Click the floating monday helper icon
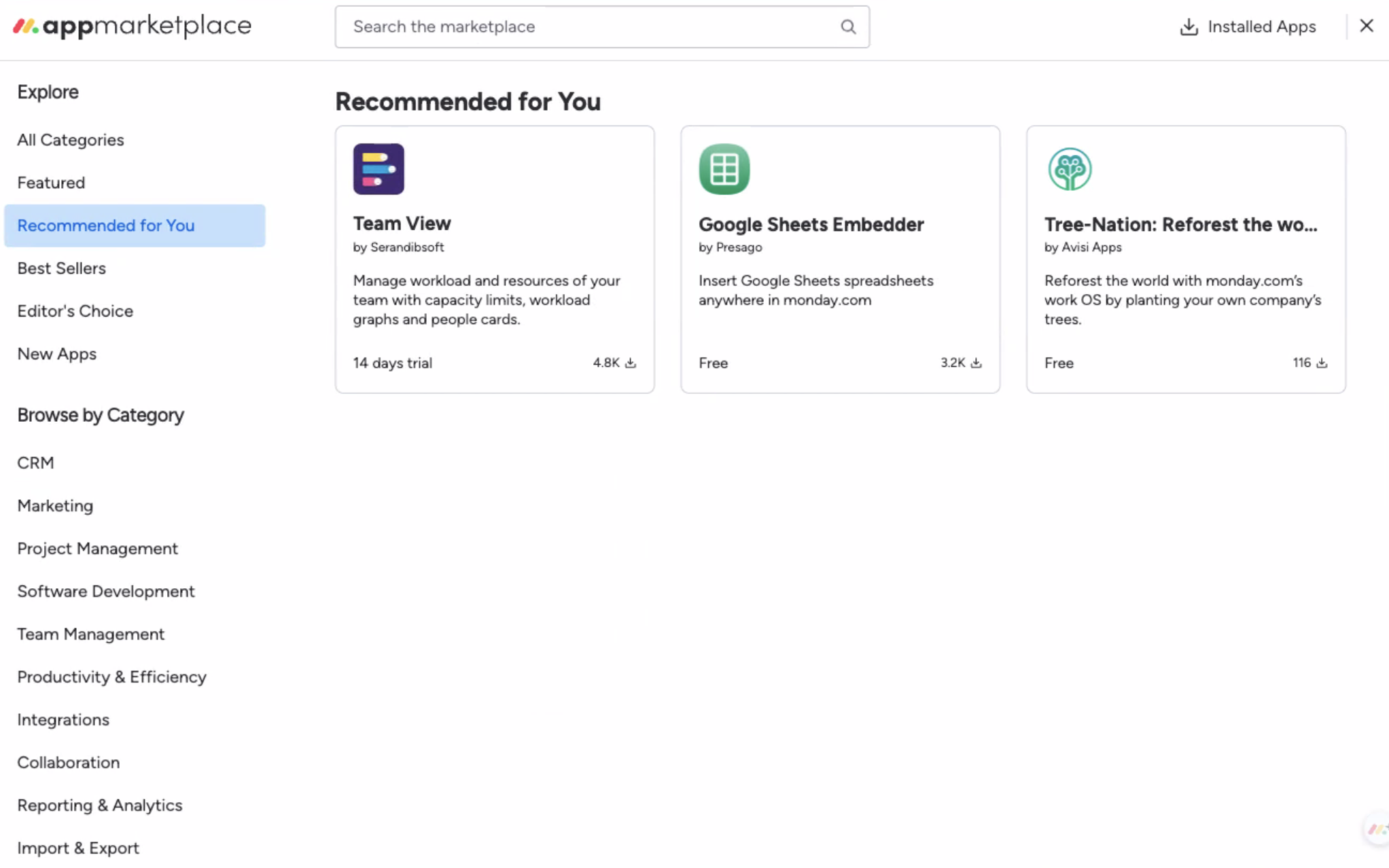The height and width of the screenshot is (868, 1389). click(x=1377, y=829)
